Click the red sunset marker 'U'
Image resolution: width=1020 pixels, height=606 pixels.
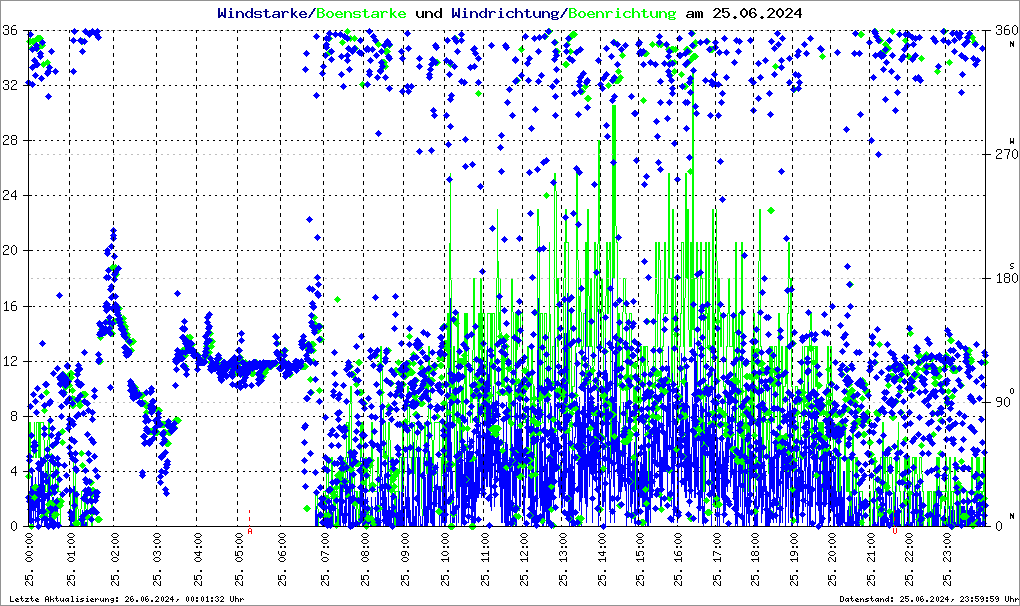coord(894,531)
